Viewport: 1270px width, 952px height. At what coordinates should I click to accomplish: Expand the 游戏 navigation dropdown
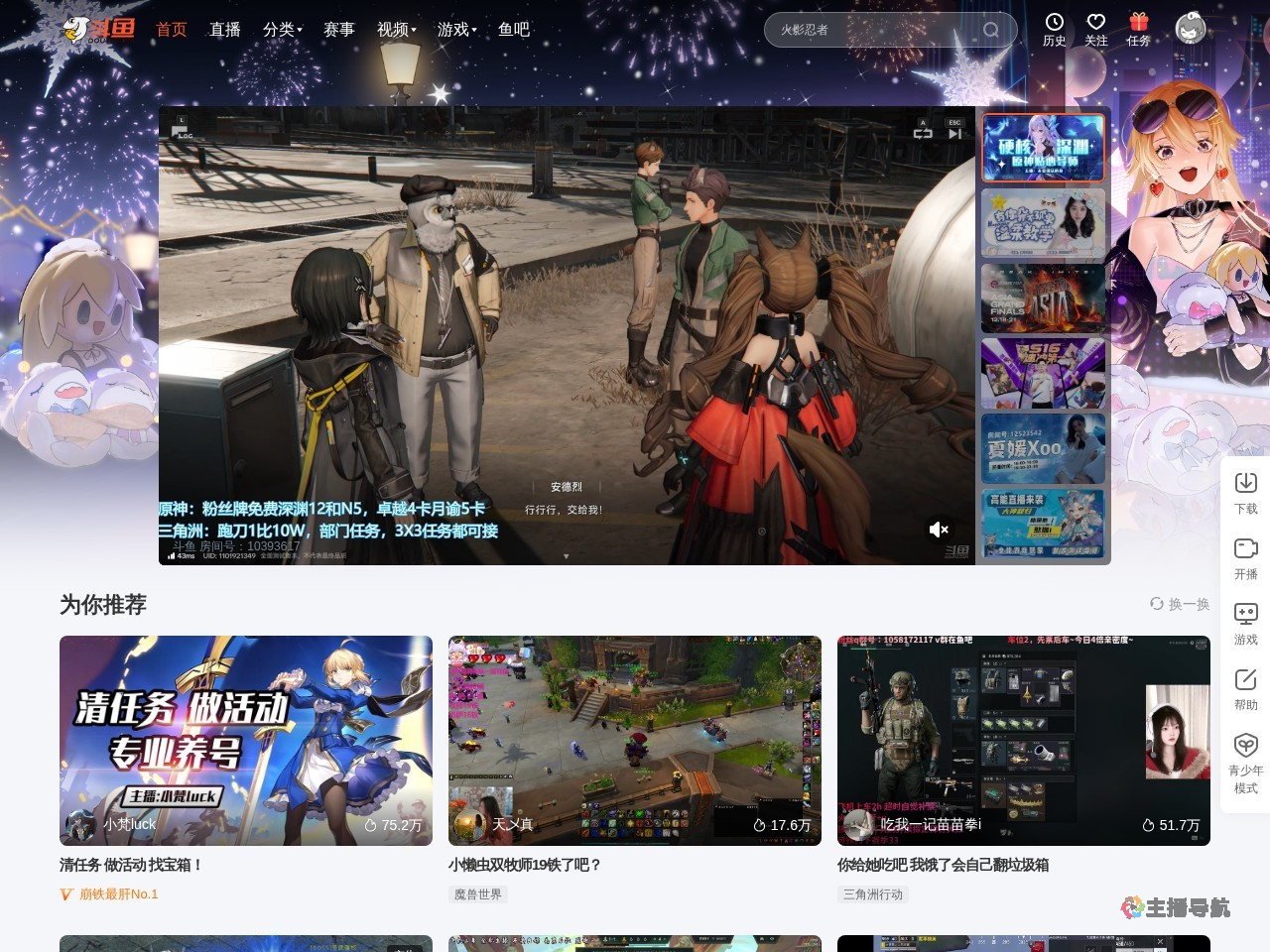(456, 30)
